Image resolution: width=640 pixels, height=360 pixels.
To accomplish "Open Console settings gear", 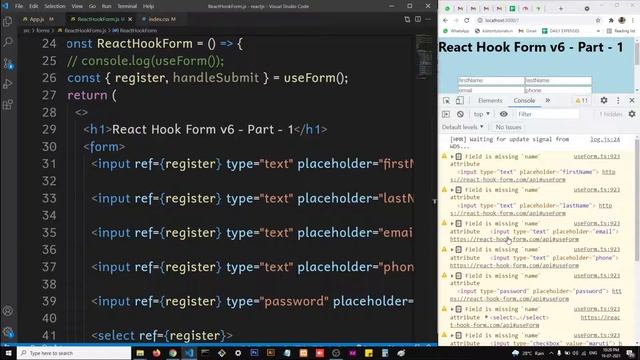I will click(632, 114).
